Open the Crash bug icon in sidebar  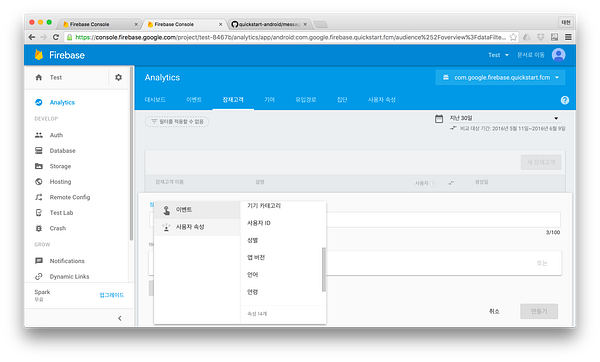[39, 228]
